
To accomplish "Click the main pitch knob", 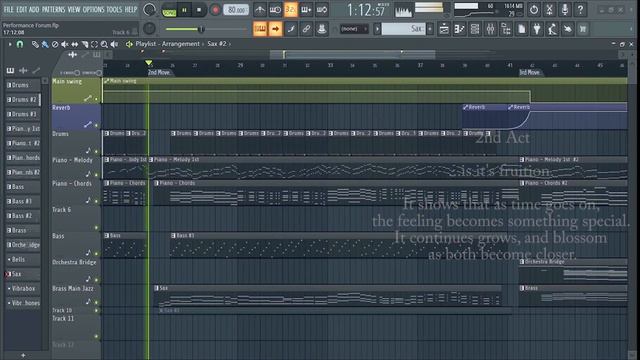I will (149, 29).
